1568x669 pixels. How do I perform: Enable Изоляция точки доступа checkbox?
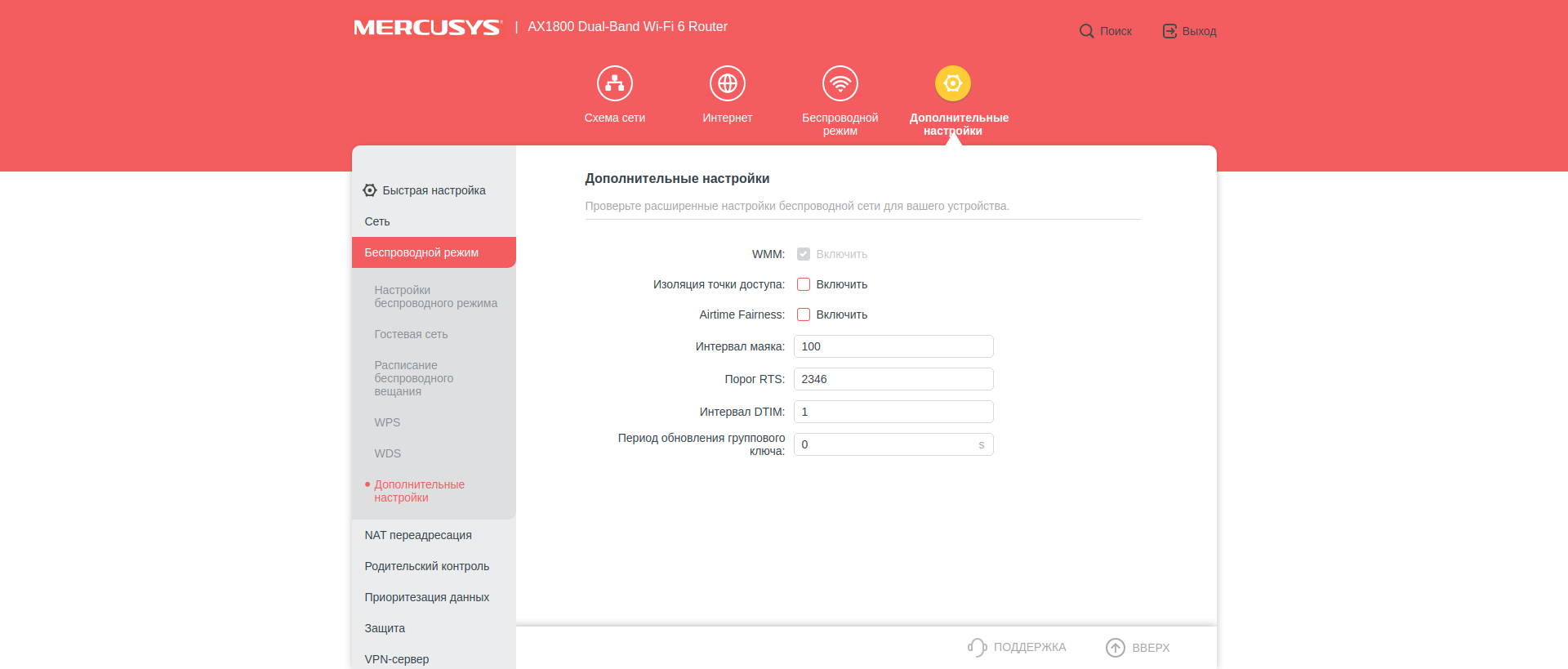[x=804, y=284]
